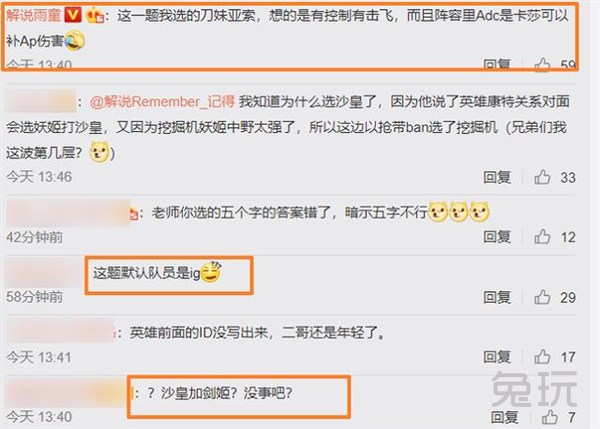Reply to the comment from 42分钟前

point(497,237)
